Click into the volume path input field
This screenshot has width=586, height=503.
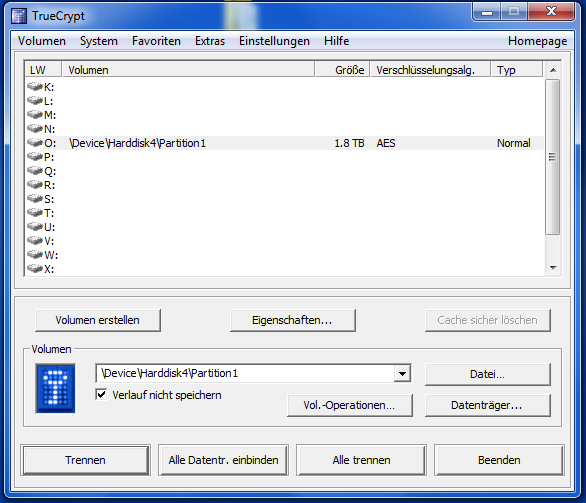pyautogui.click(x=245, y=373)
